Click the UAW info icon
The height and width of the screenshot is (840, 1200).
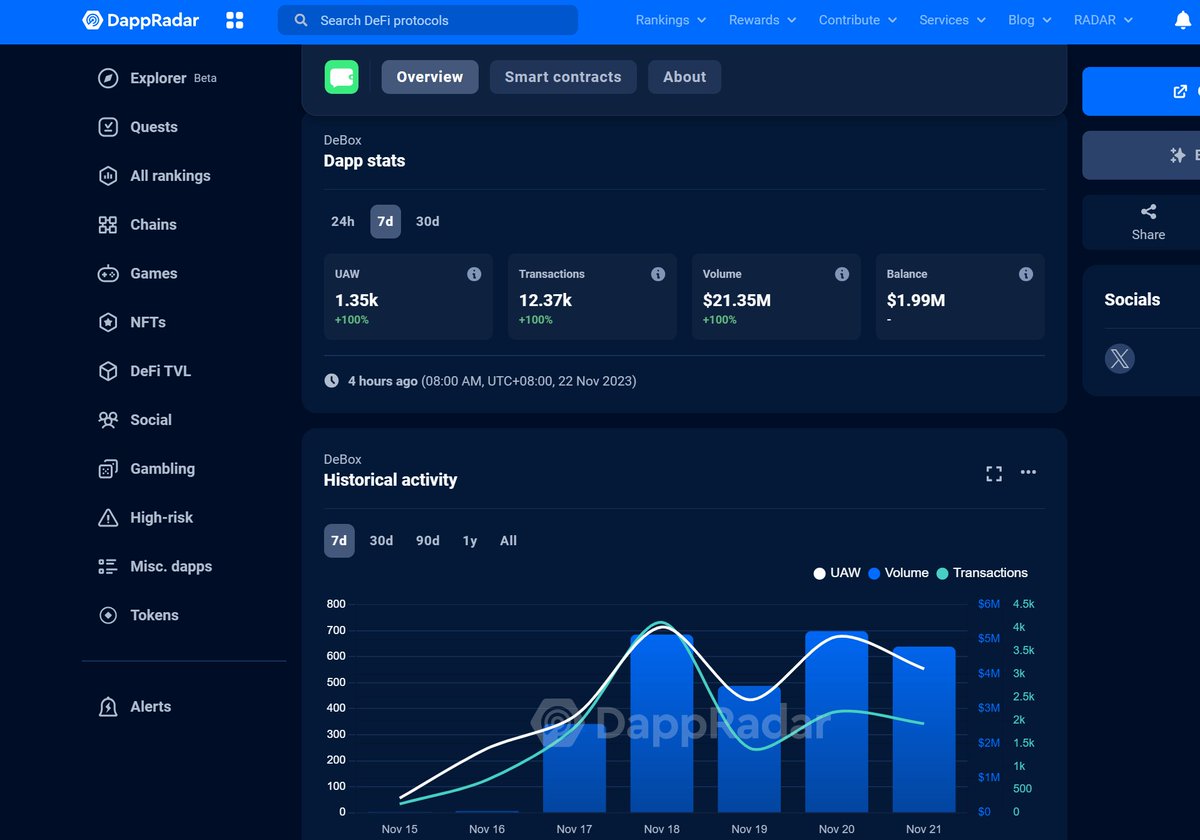click(474, 274)
